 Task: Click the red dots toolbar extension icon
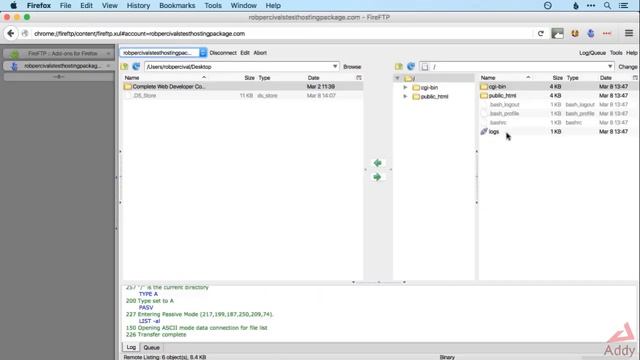[x=607, y=33]
